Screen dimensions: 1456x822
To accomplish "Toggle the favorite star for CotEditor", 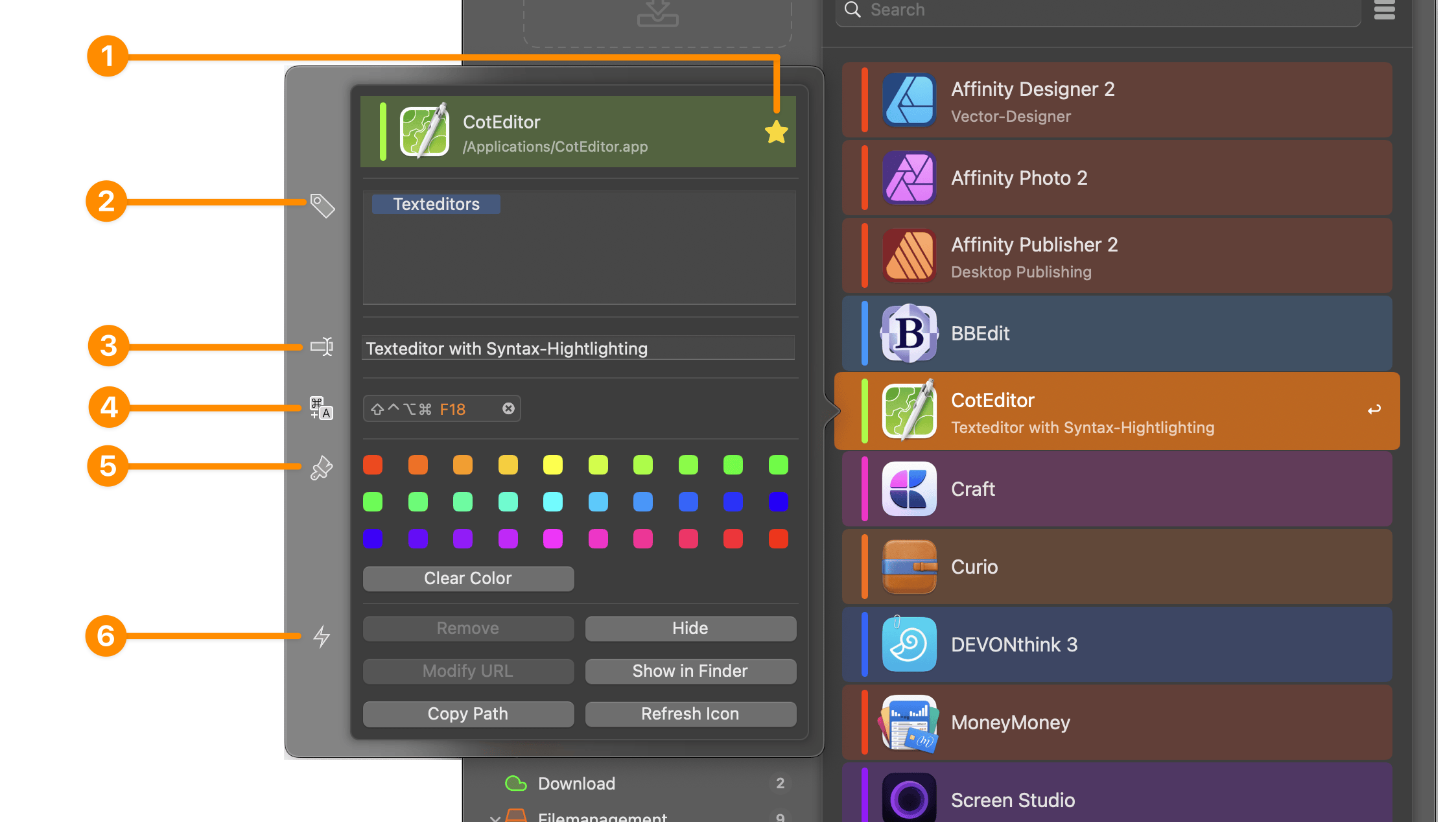I will tap(776, 132).
